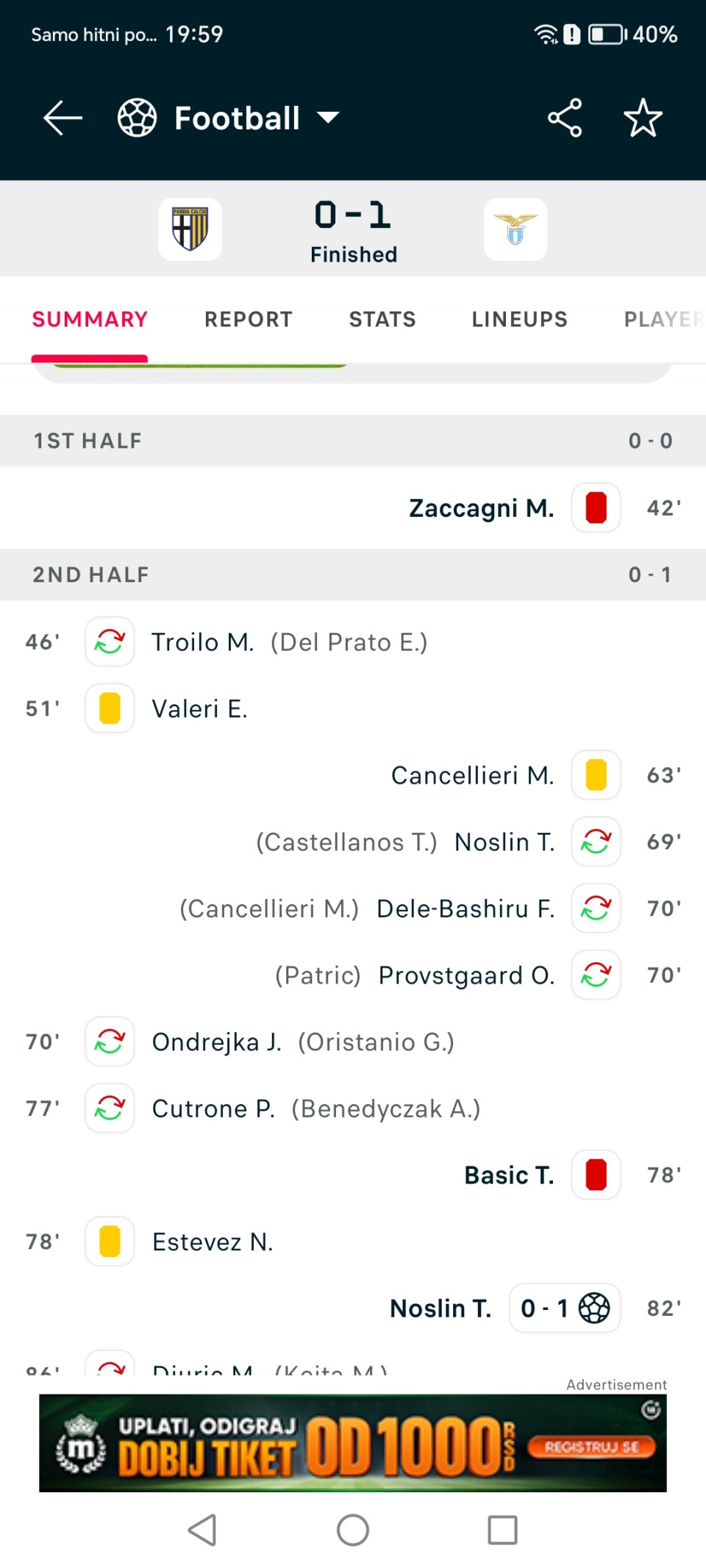706x1568 pixels.
Task: Open the LINEUPS tab
Action: tap(520, 319)
